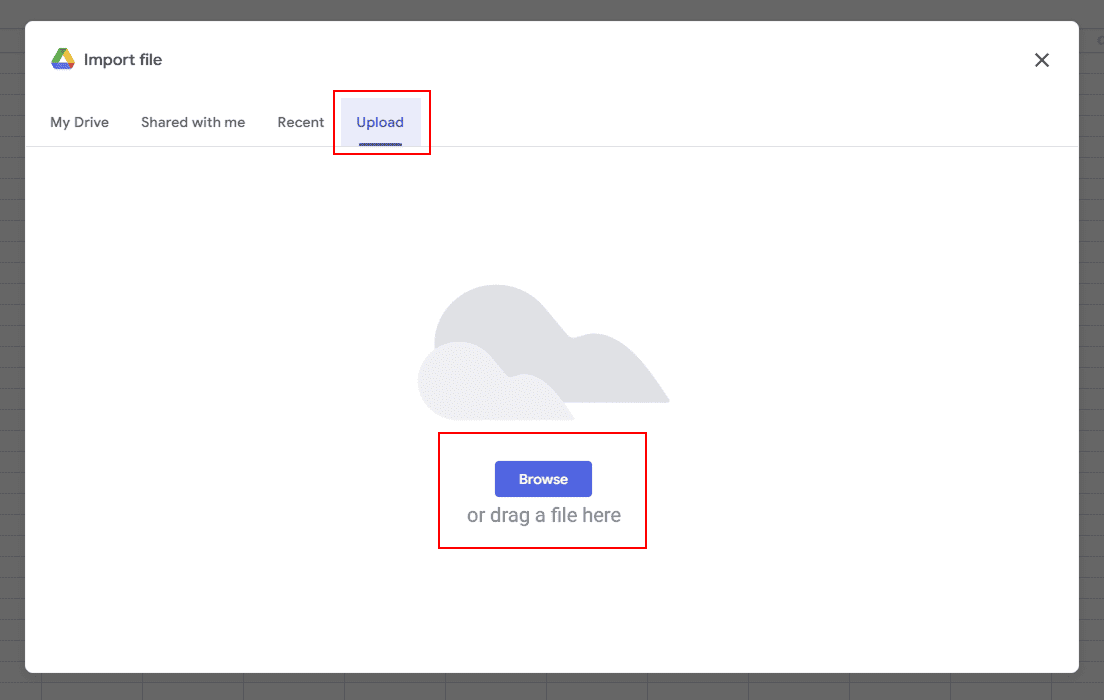Screen dimensions: 1104x700
Task: Select the Recent tab
Action: pos(301,122)
